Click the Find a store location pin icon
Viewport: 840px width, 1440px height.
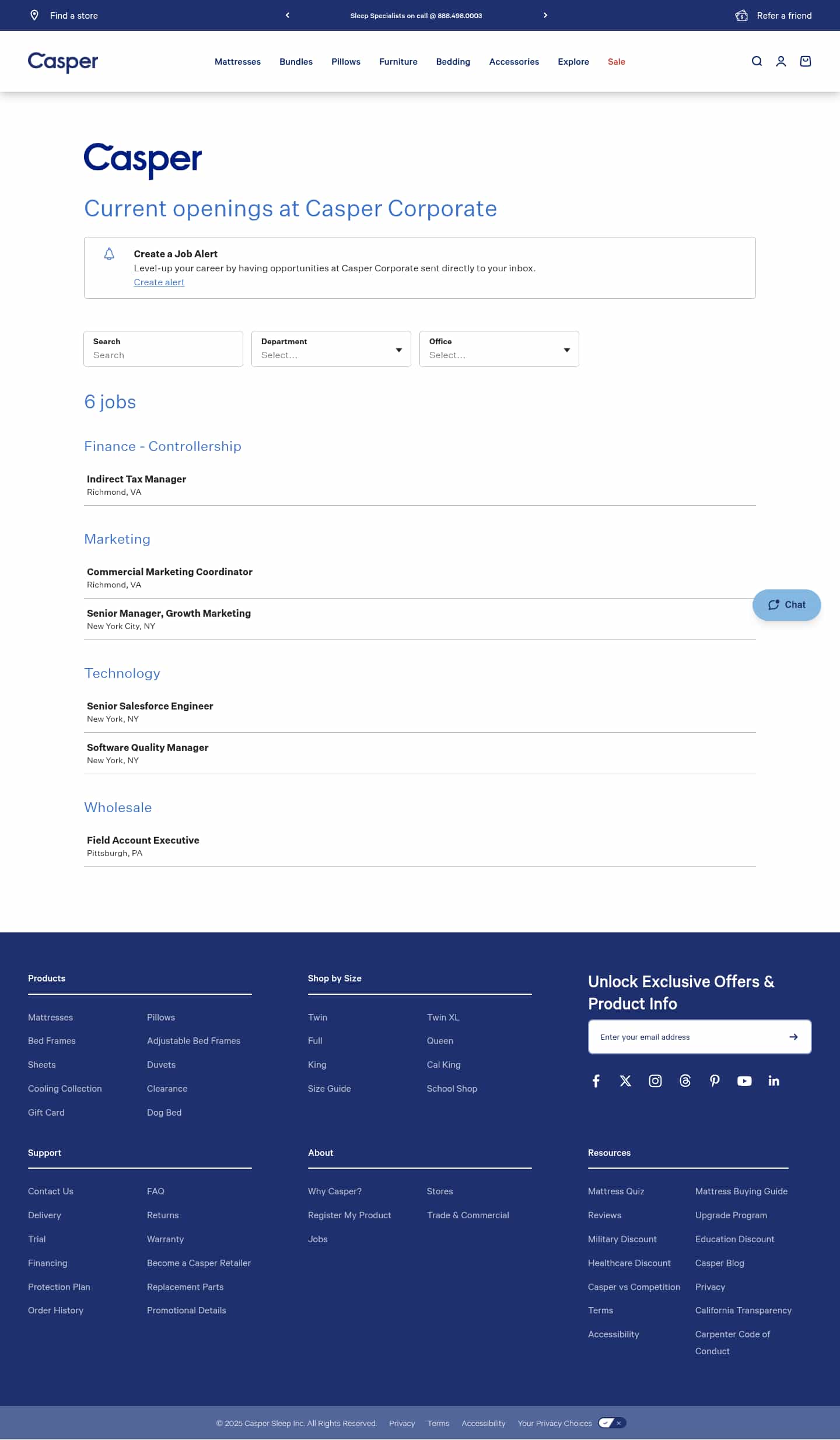coord(34,15)
